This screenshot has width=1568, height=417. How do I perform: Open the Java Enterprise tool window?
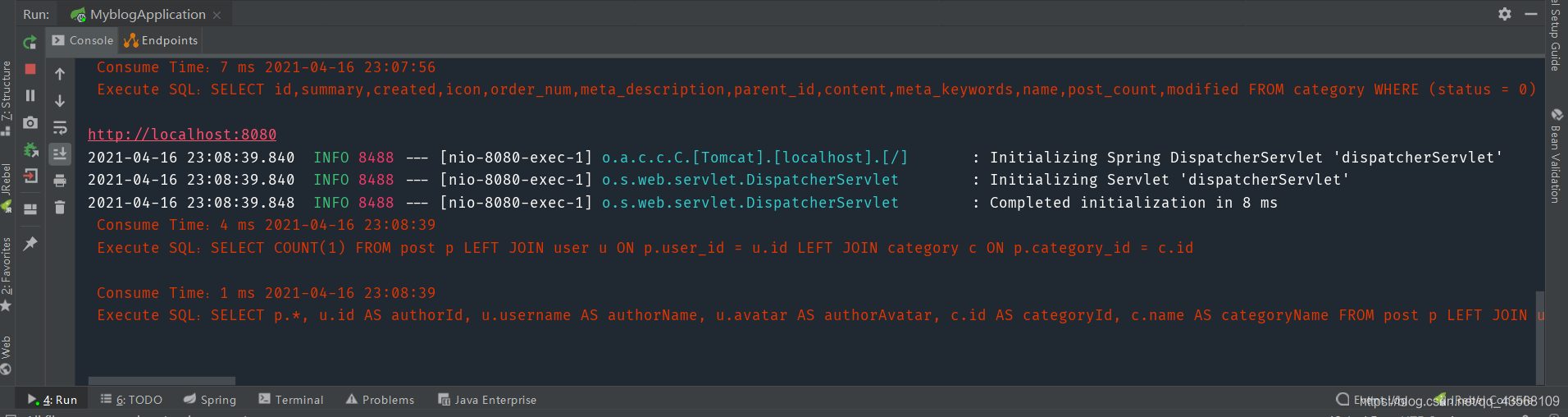(487, 400)
